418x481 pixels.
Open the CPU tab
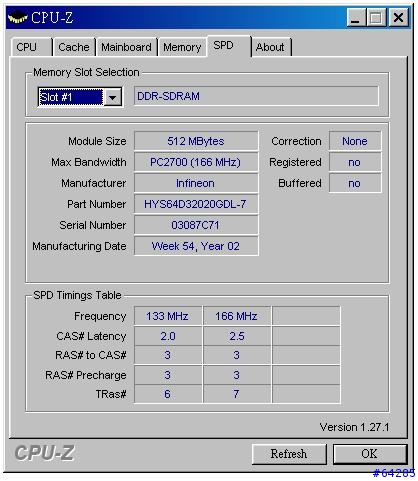pyautogui.click(x=32, y=47)
